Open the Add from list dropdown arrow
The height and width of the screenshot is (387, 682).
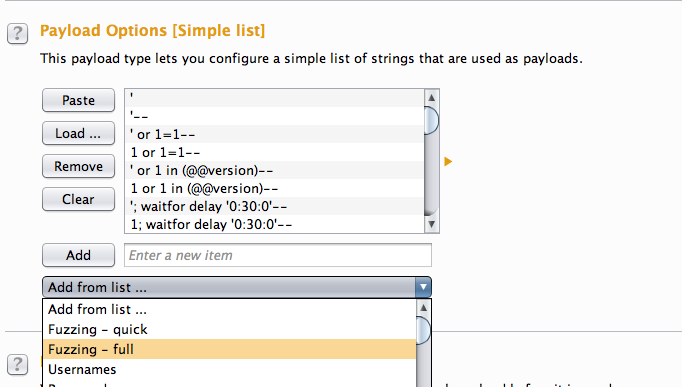[x=423, y=287]
